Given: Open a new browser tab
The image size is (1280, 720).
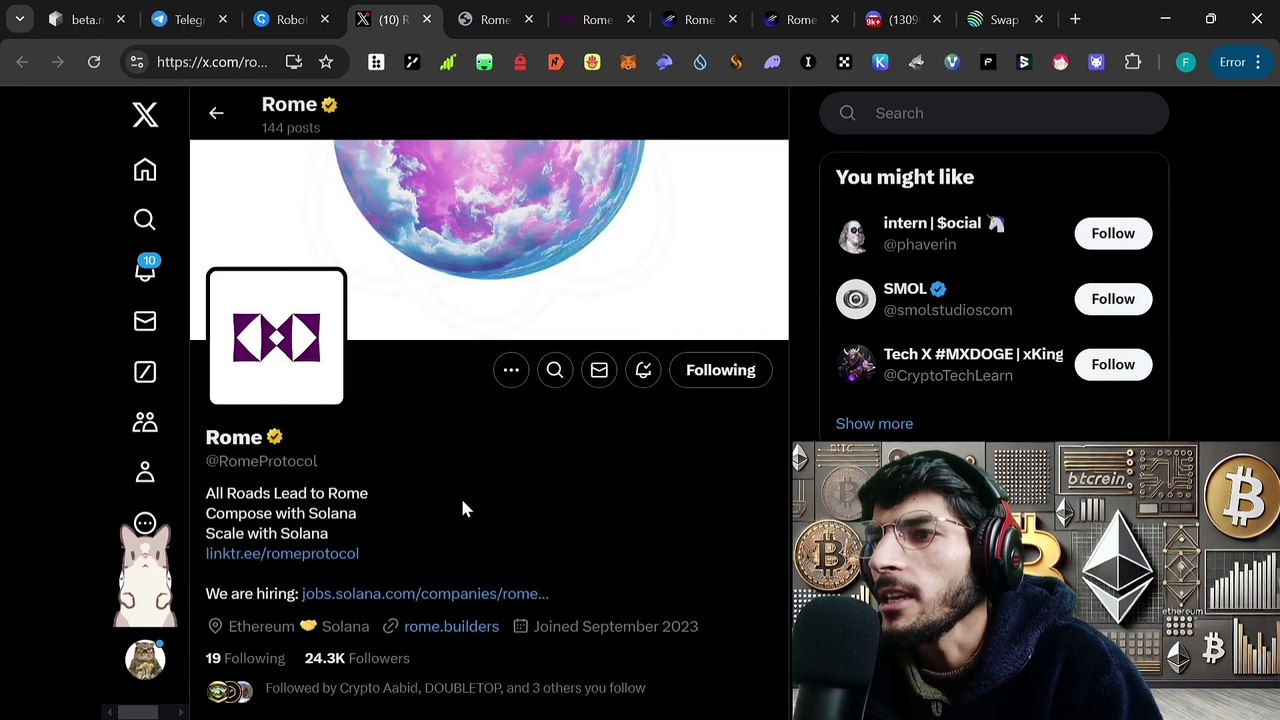Looking at the screenshot, I should point(1075,19).
